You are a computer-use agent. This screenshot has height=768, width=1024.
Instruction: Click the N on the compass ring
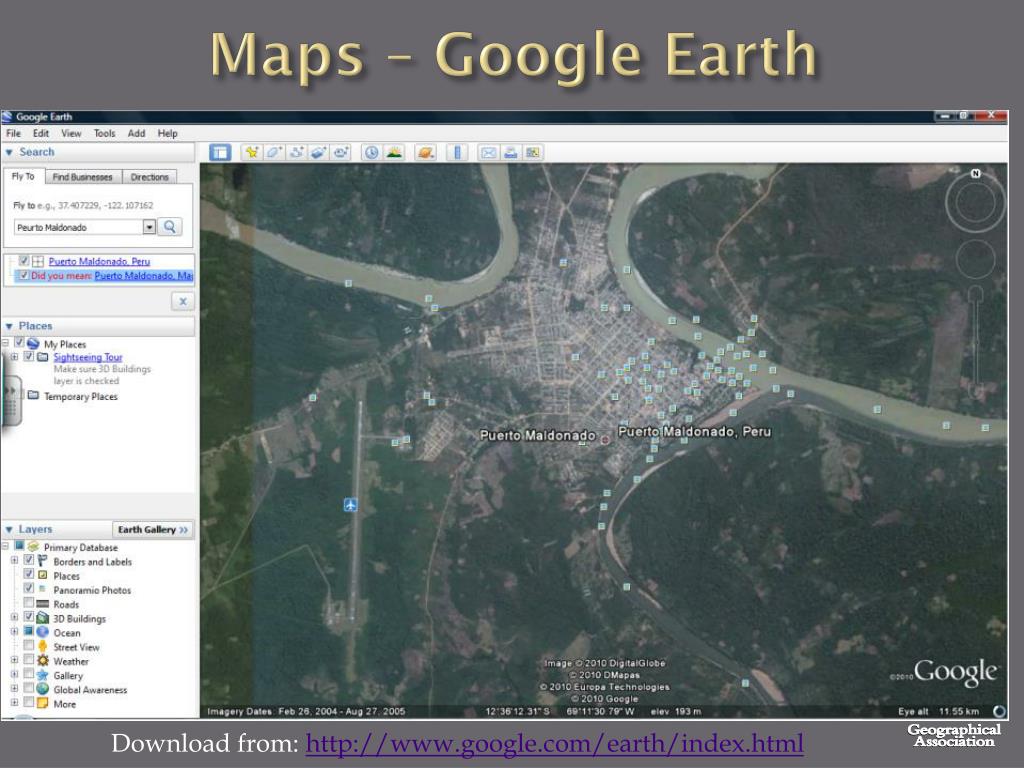pyautogui.click(x=975, y=173)
